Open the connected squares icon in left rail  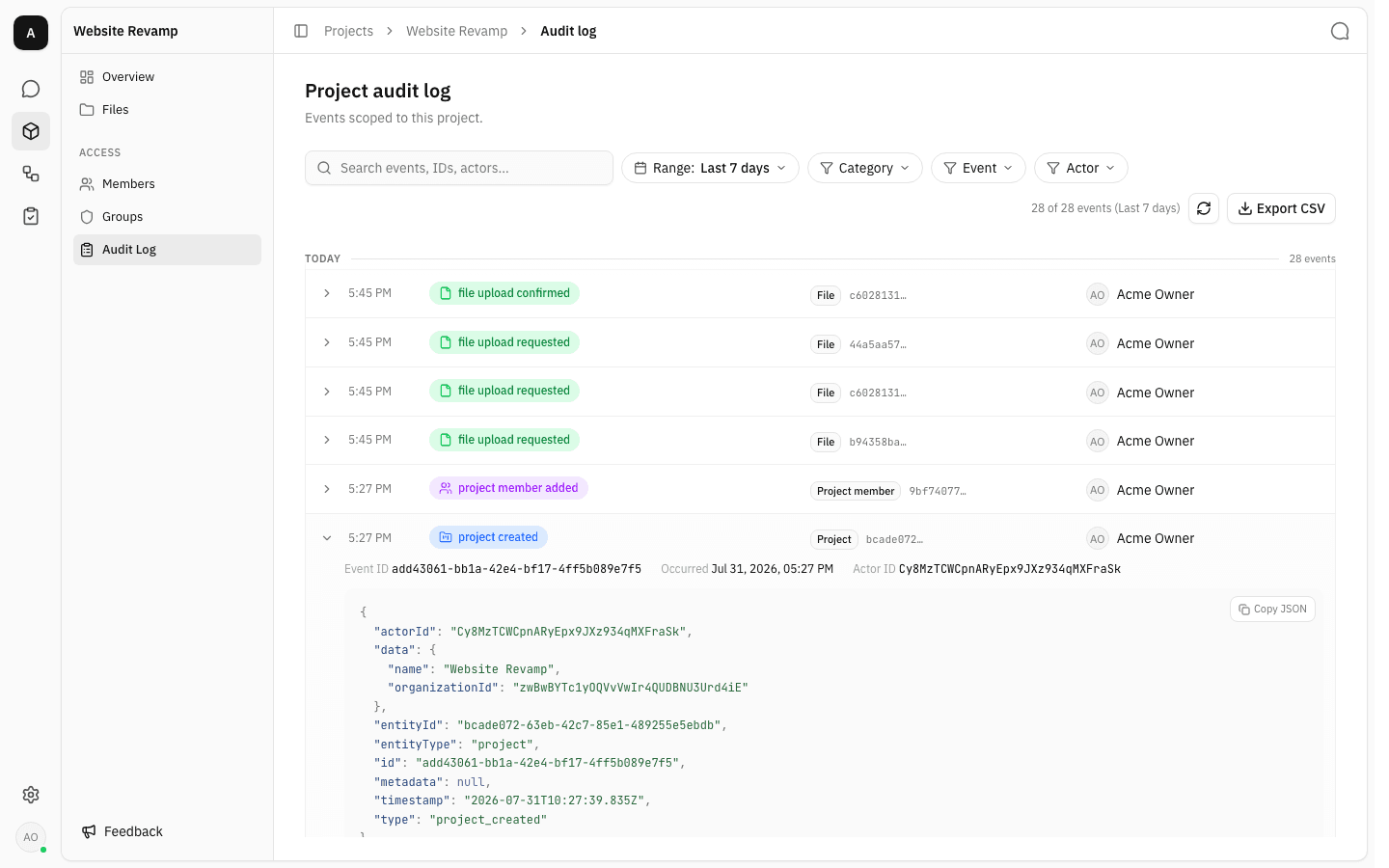31,174
